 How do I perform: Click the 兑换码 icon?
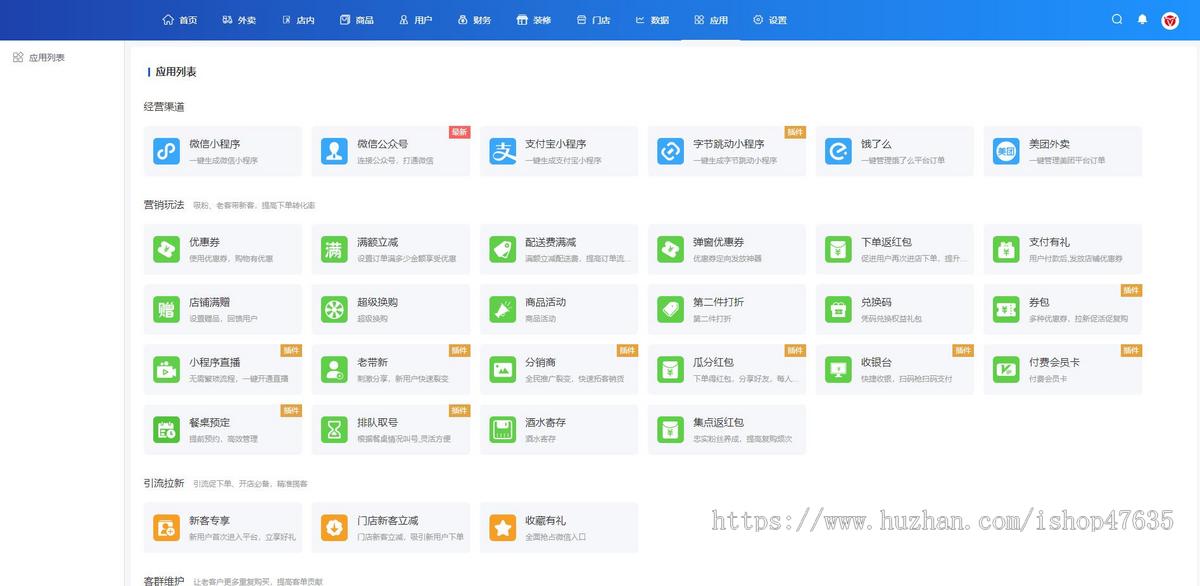(838, 309)
